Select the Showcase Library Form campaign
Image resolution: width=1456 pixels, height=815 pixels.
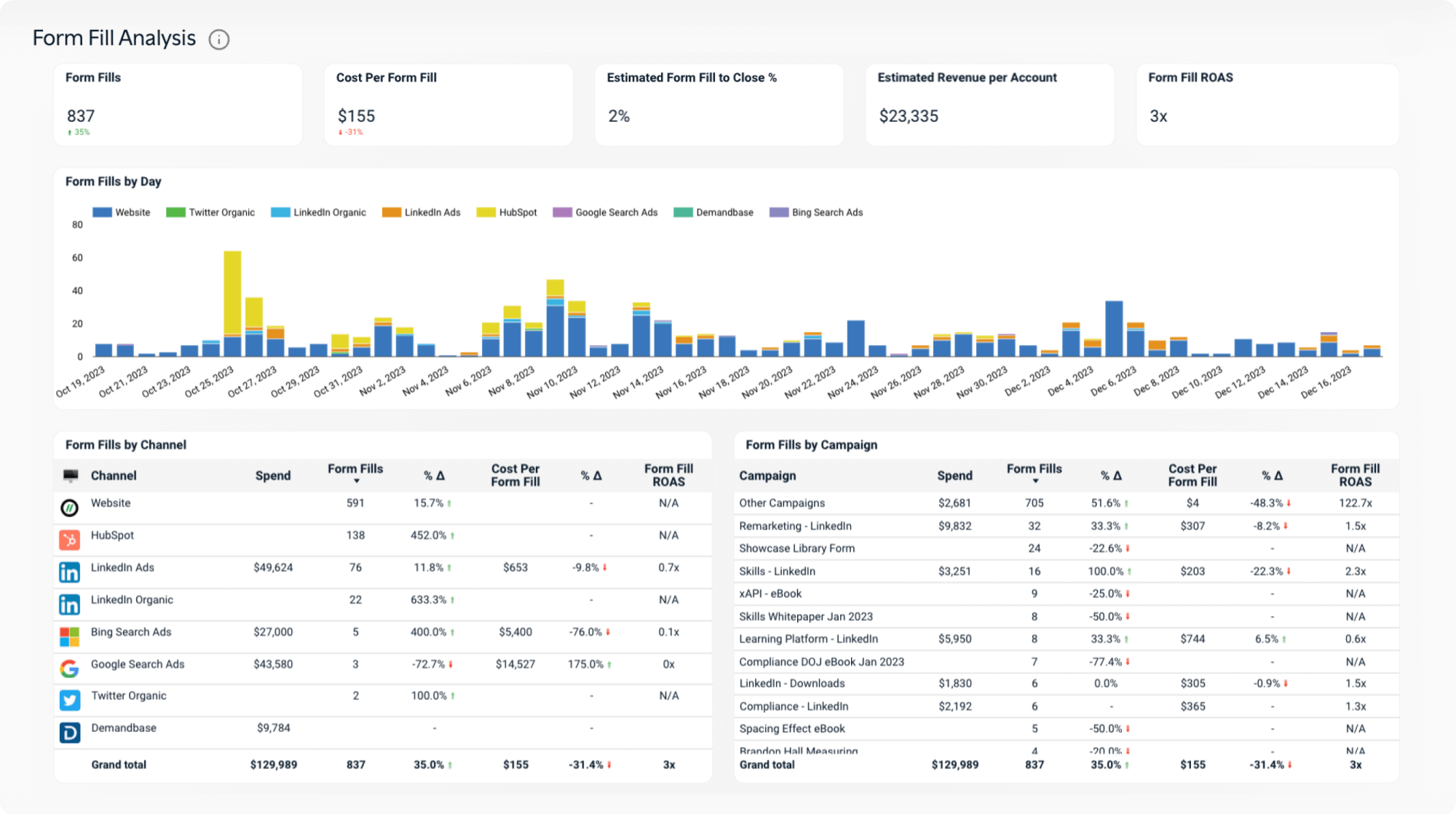(x=796, y=548)
